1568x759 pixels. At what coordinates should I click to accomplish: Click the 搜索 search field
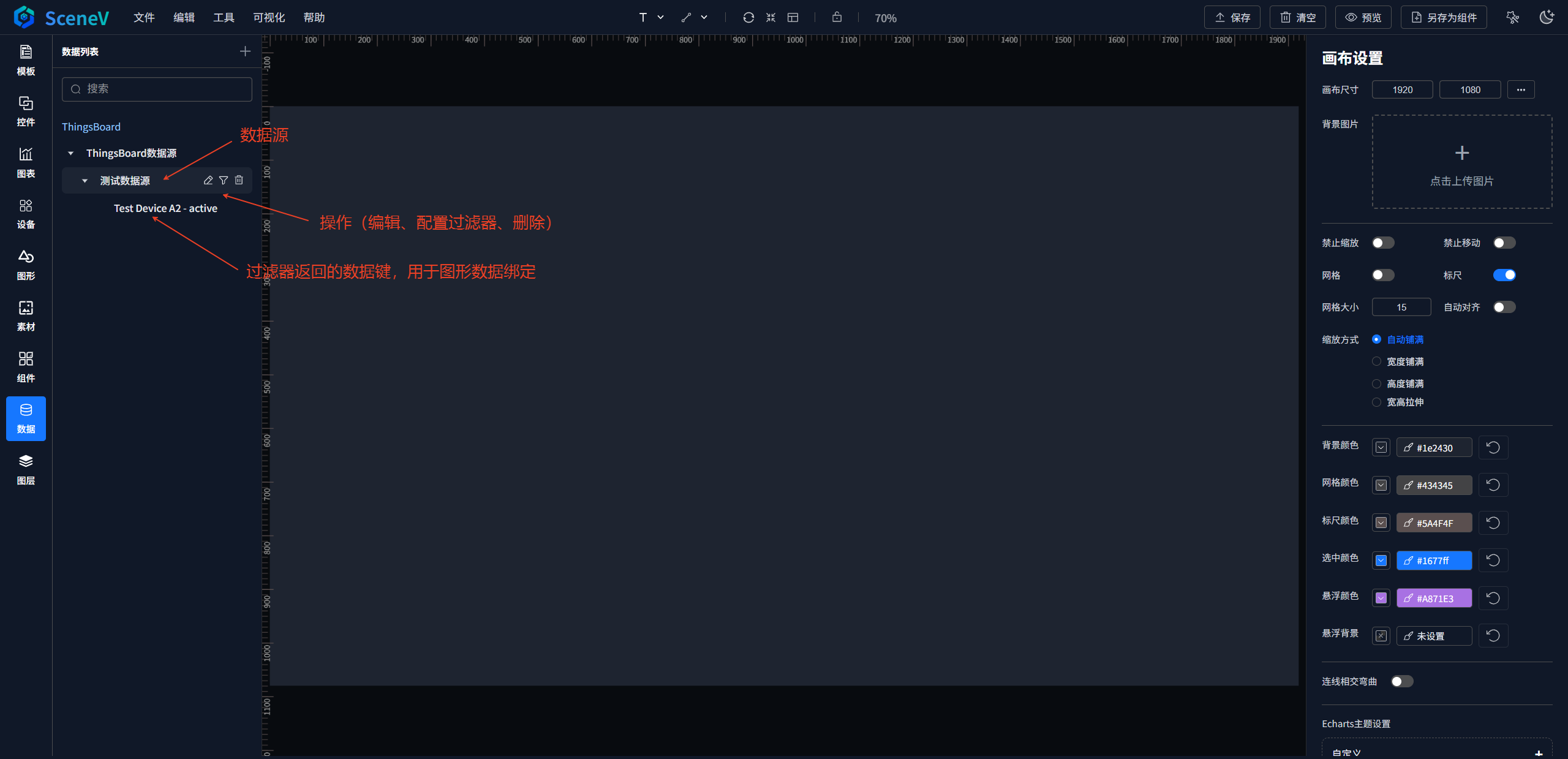pyautogui.click(x=157, y=89)
